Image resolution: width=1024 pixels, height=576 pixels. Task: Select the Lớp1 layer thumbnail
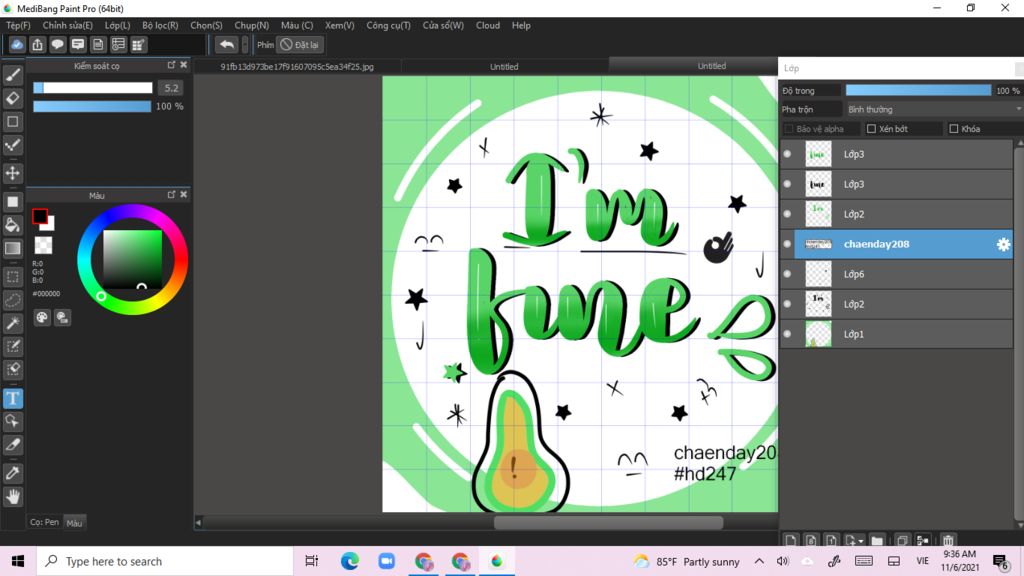click(x=818, y=334)
